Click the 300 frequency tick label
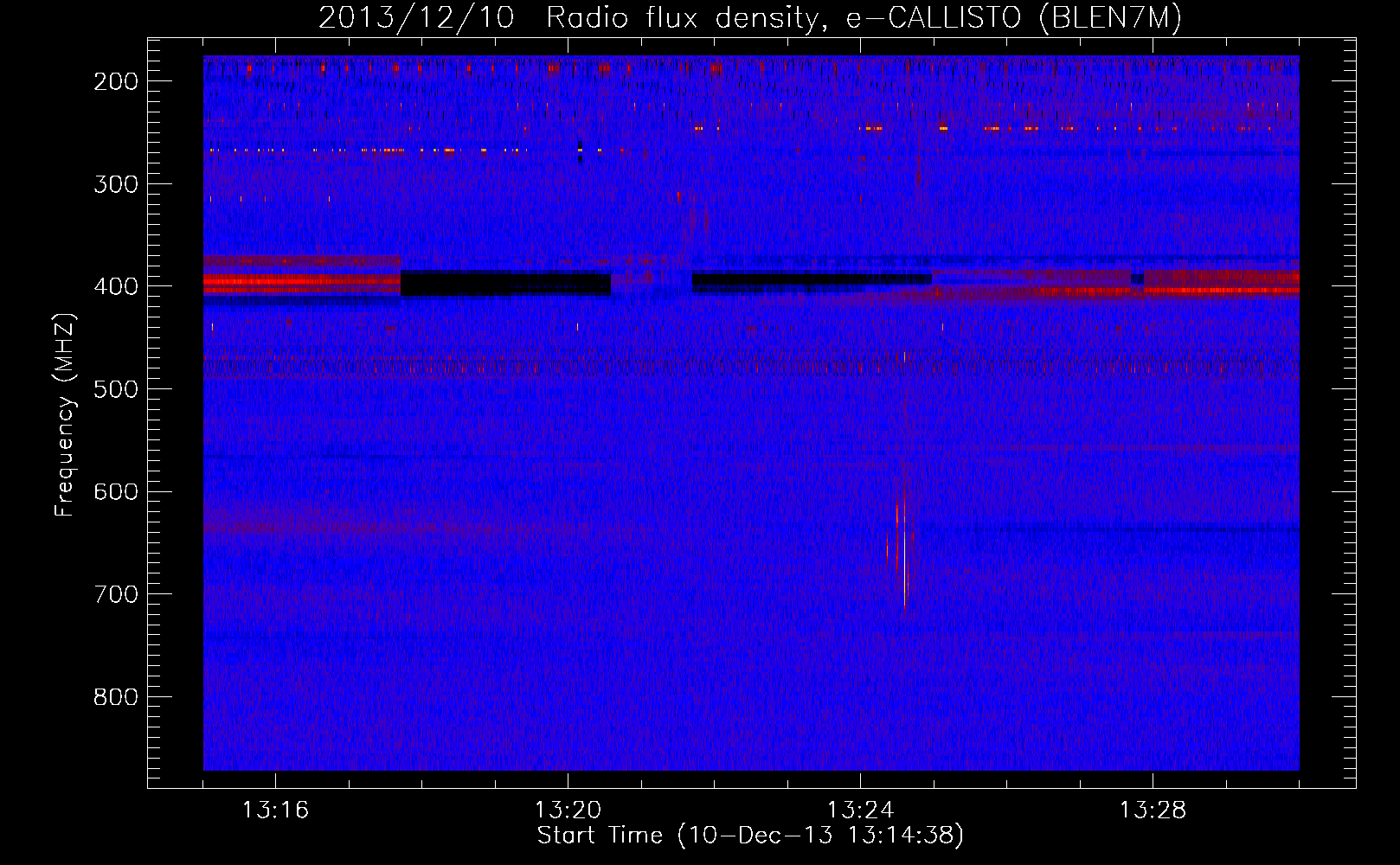Screen dimensions: 1400x865 pos(116,184)
